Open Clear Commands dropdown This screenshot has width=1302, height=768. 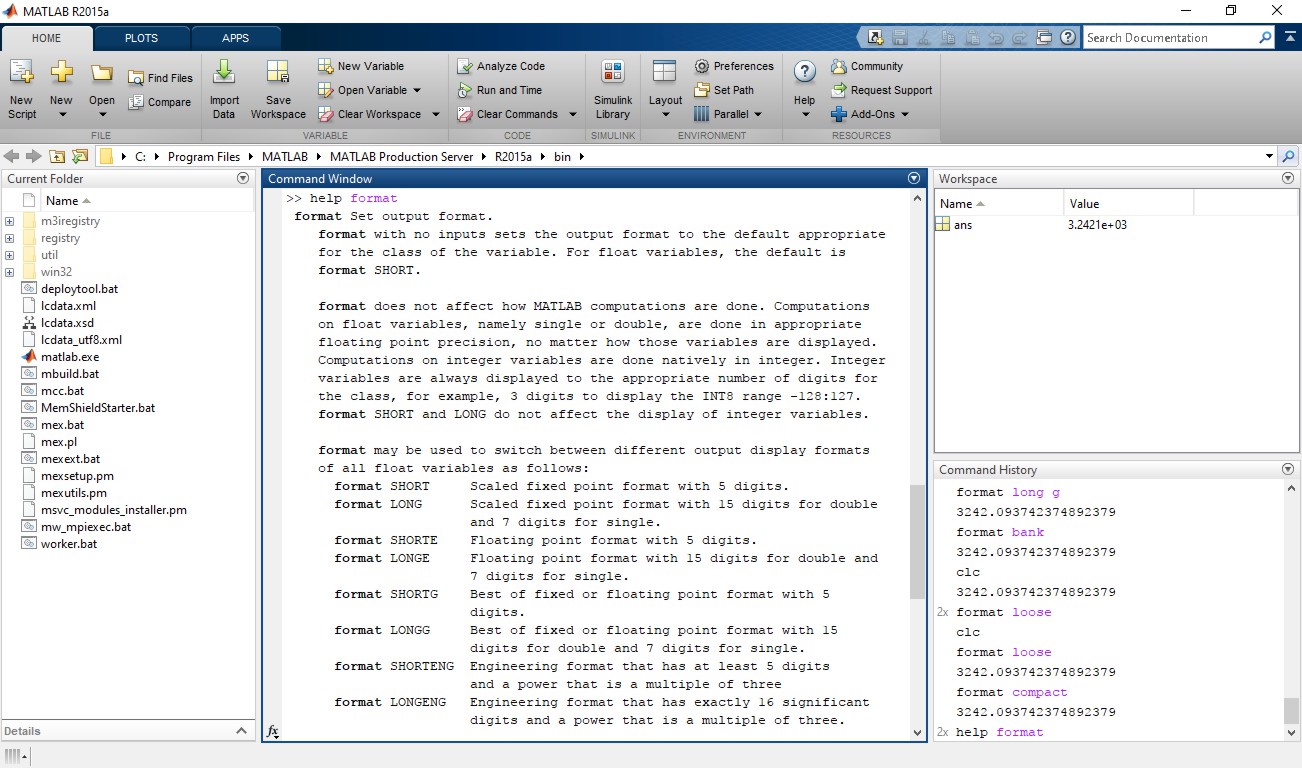pyautogui.click(x=573, y=114)
